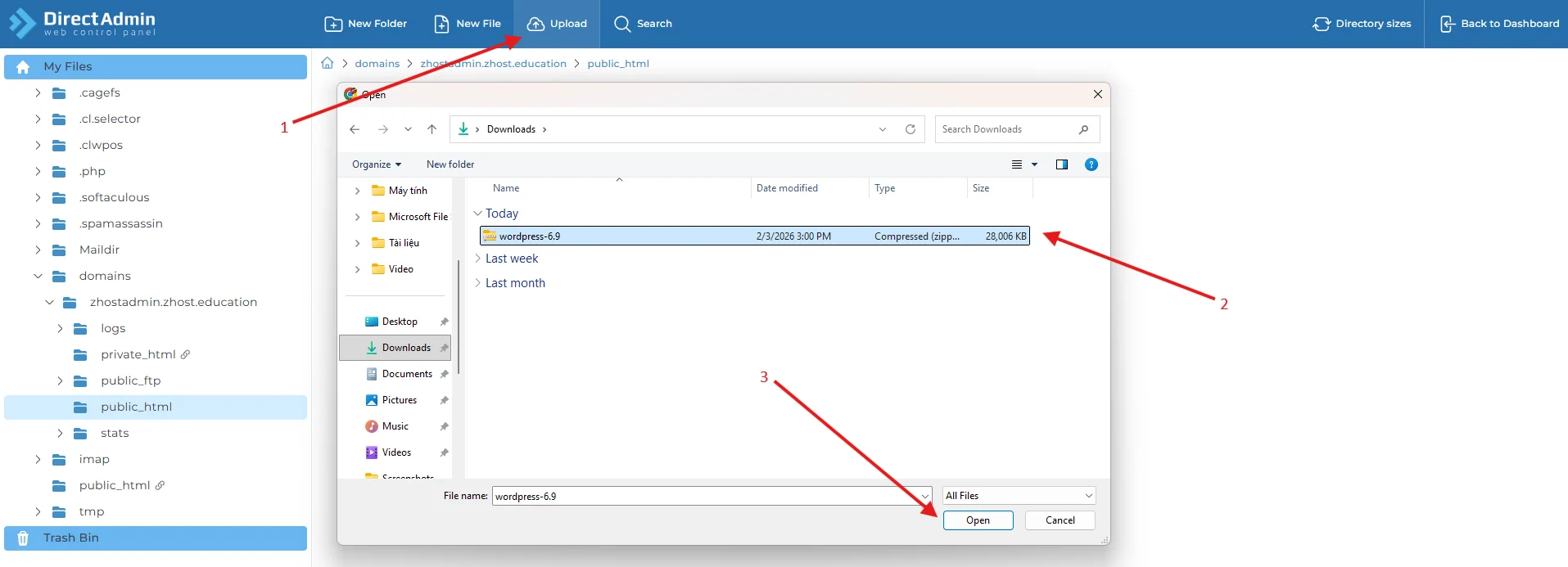Select the stats folder
The width and height of the screenshot is (1568, 567).
coord(115,433)
